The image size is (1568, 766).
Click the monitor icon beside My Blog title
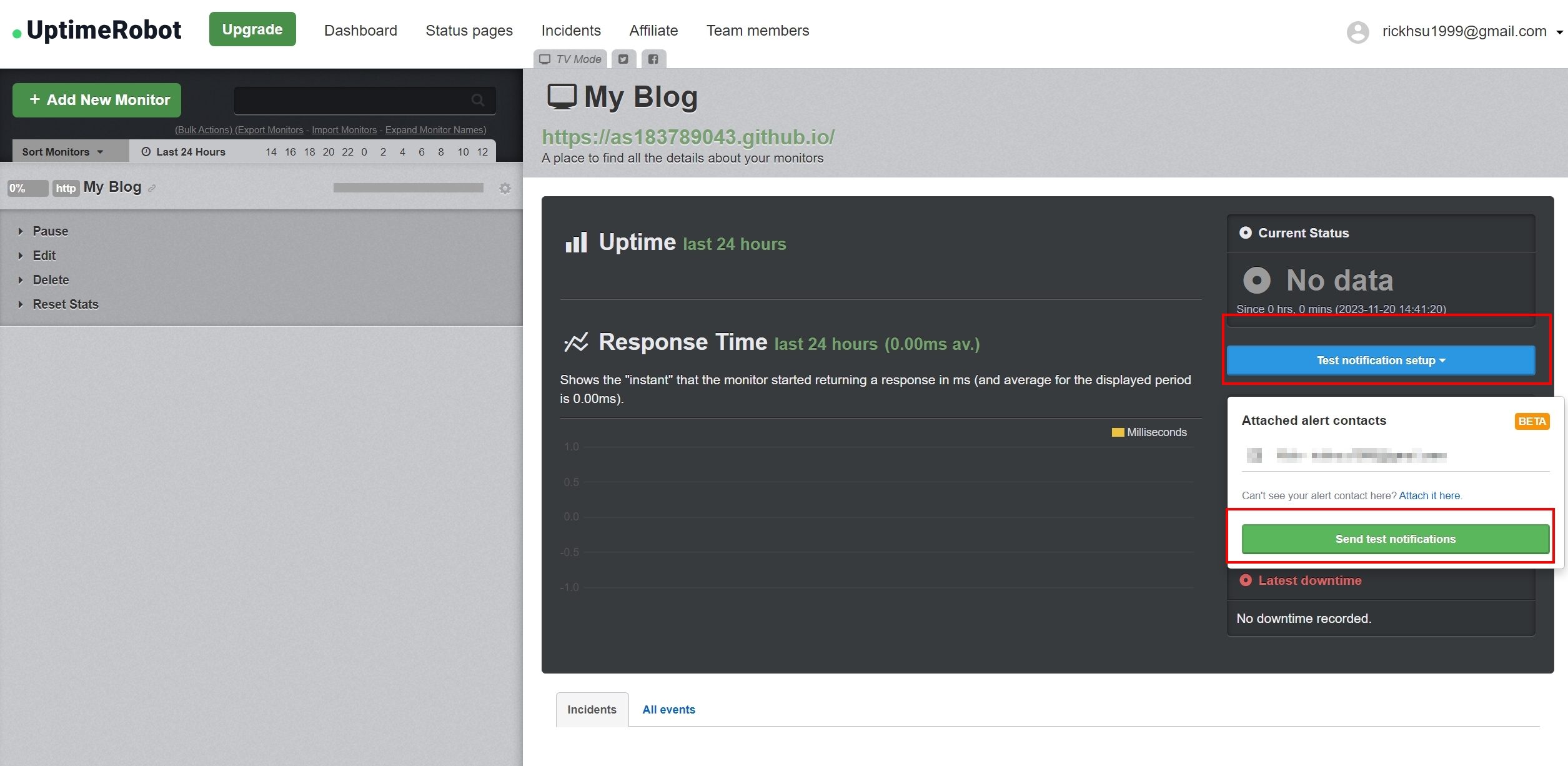tap(561, 97)
